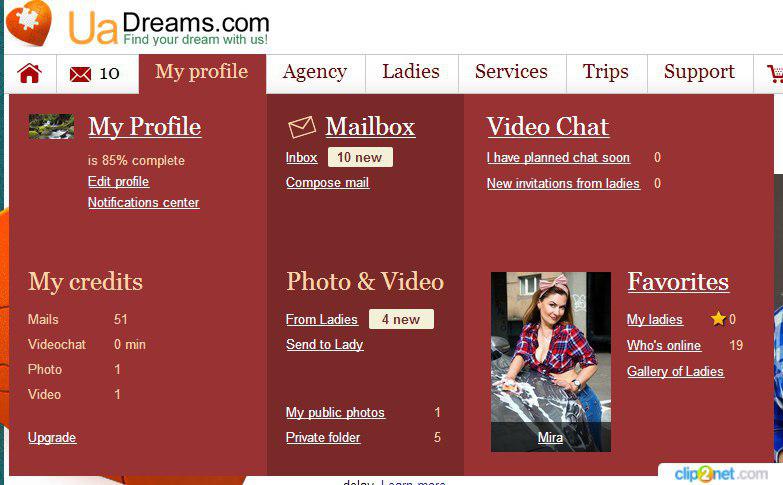The image size is (783, 485).
Task: Click the Private folder count 5
Action: click(437, 438)
